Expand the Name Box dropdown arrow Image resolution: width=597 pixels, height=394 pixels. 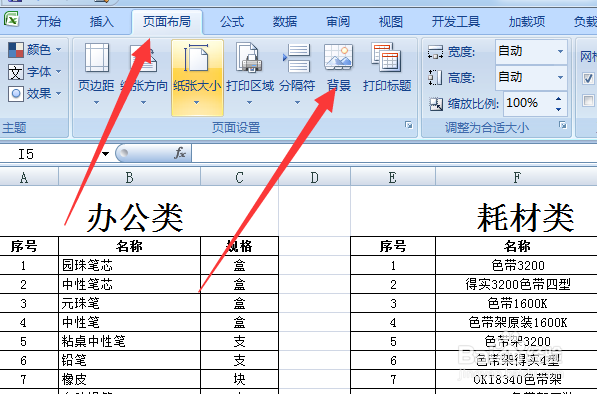coord(105,154)
